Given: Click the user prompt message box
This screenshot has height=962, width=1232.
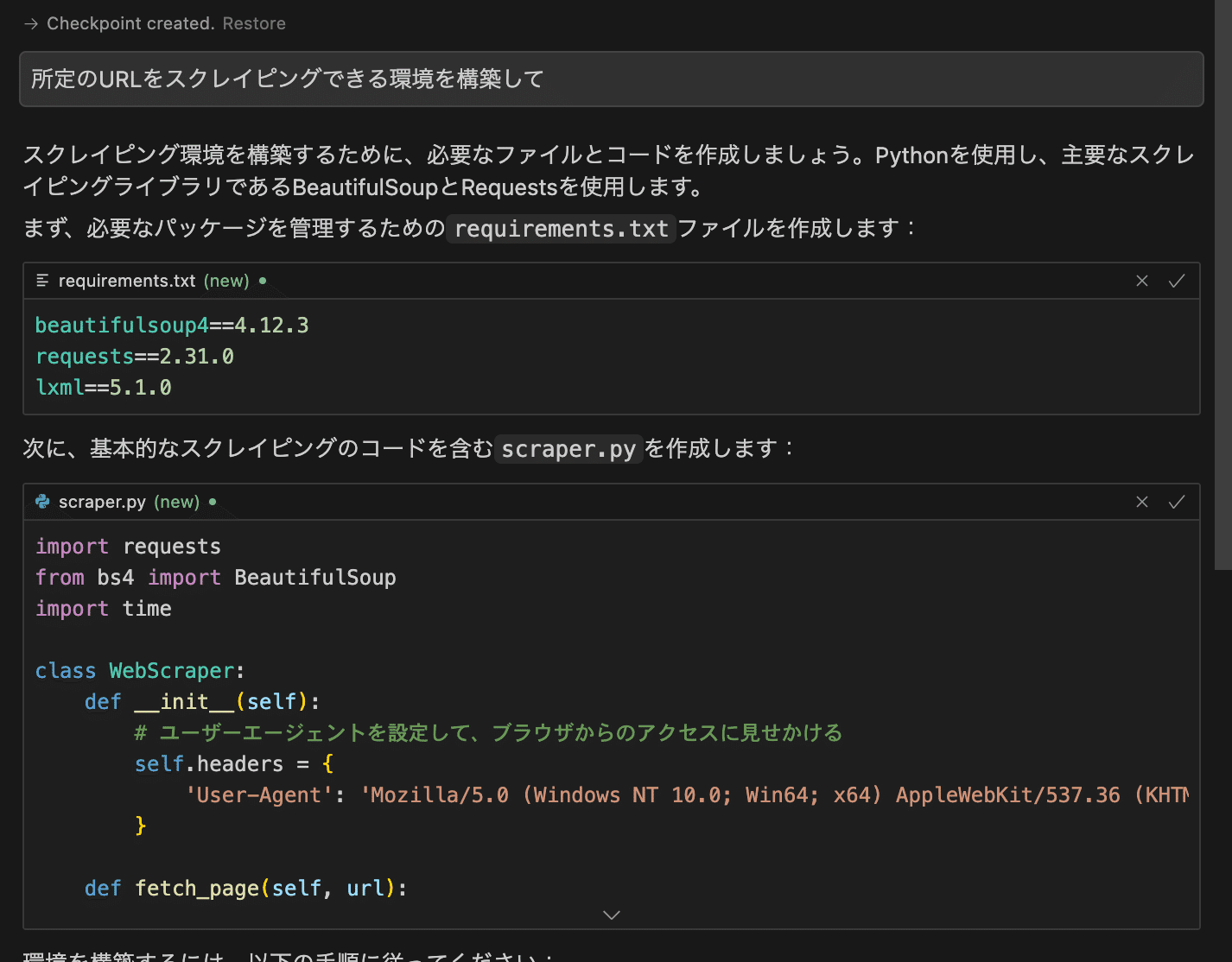Looking at the screenshot, I should (x=611, y=79).
